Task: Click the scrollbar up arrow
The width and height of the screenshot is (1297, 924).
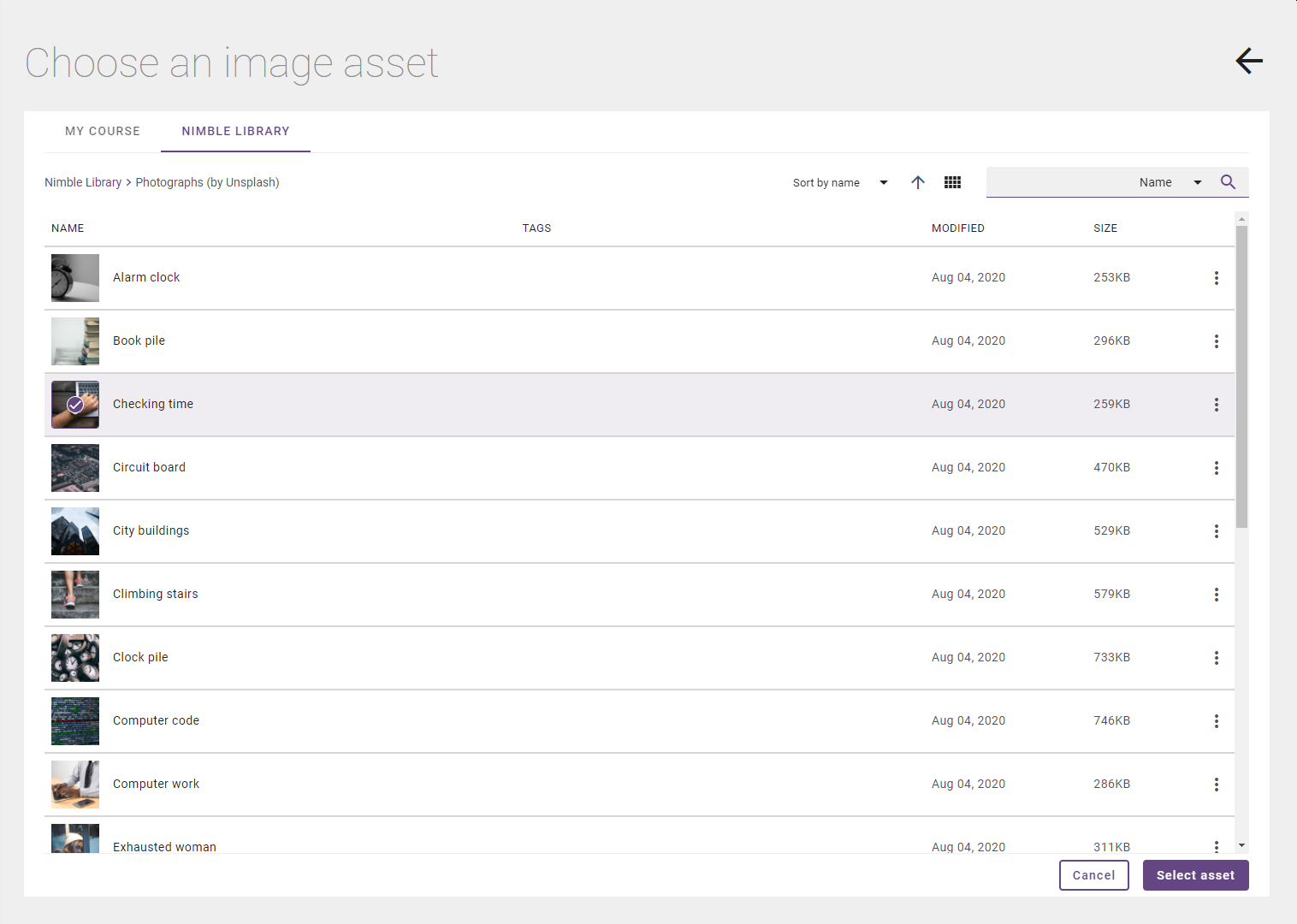Action: pos(1241,219)
